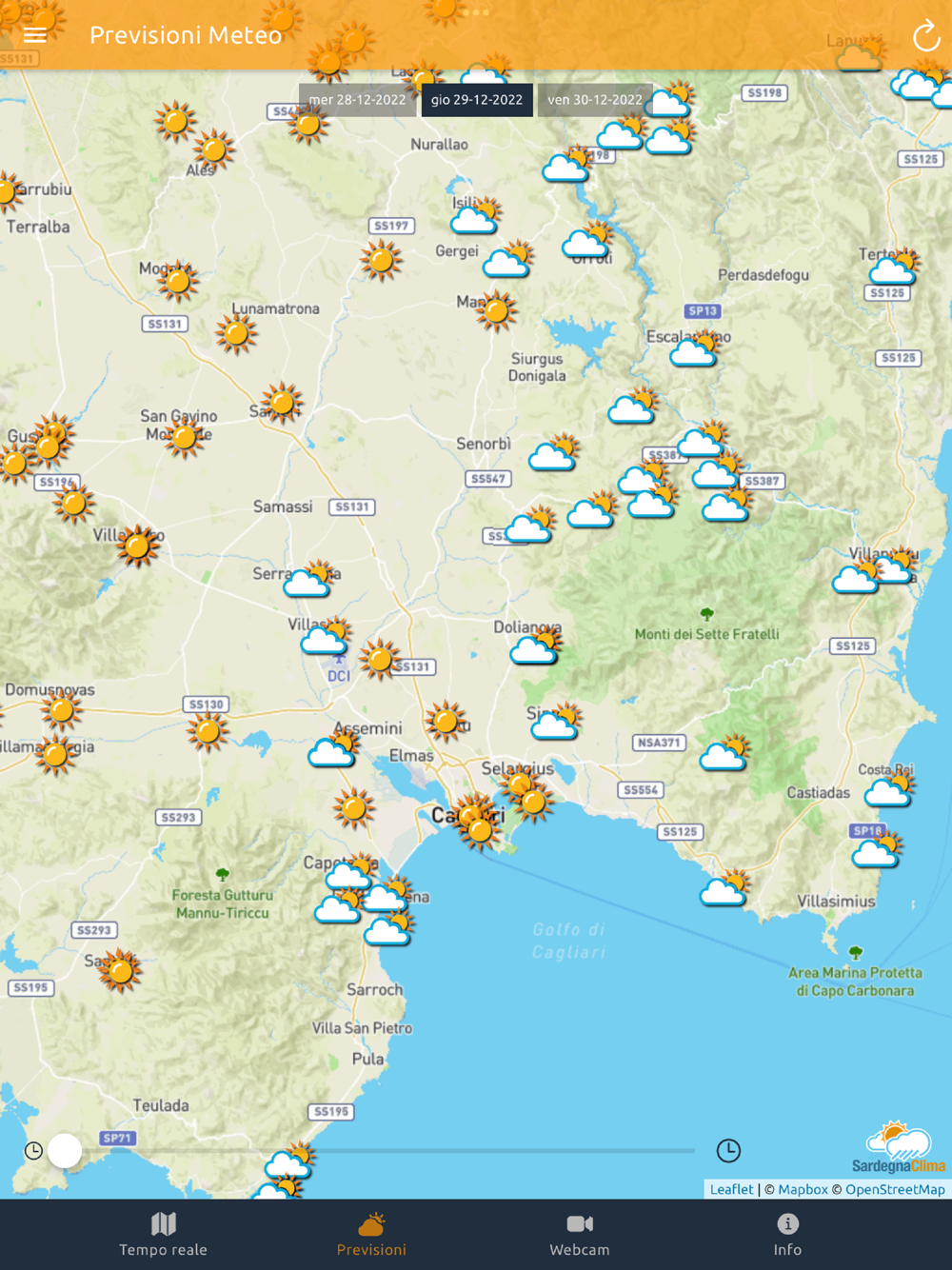Open the Webcam section

(x=580, y=1235)
